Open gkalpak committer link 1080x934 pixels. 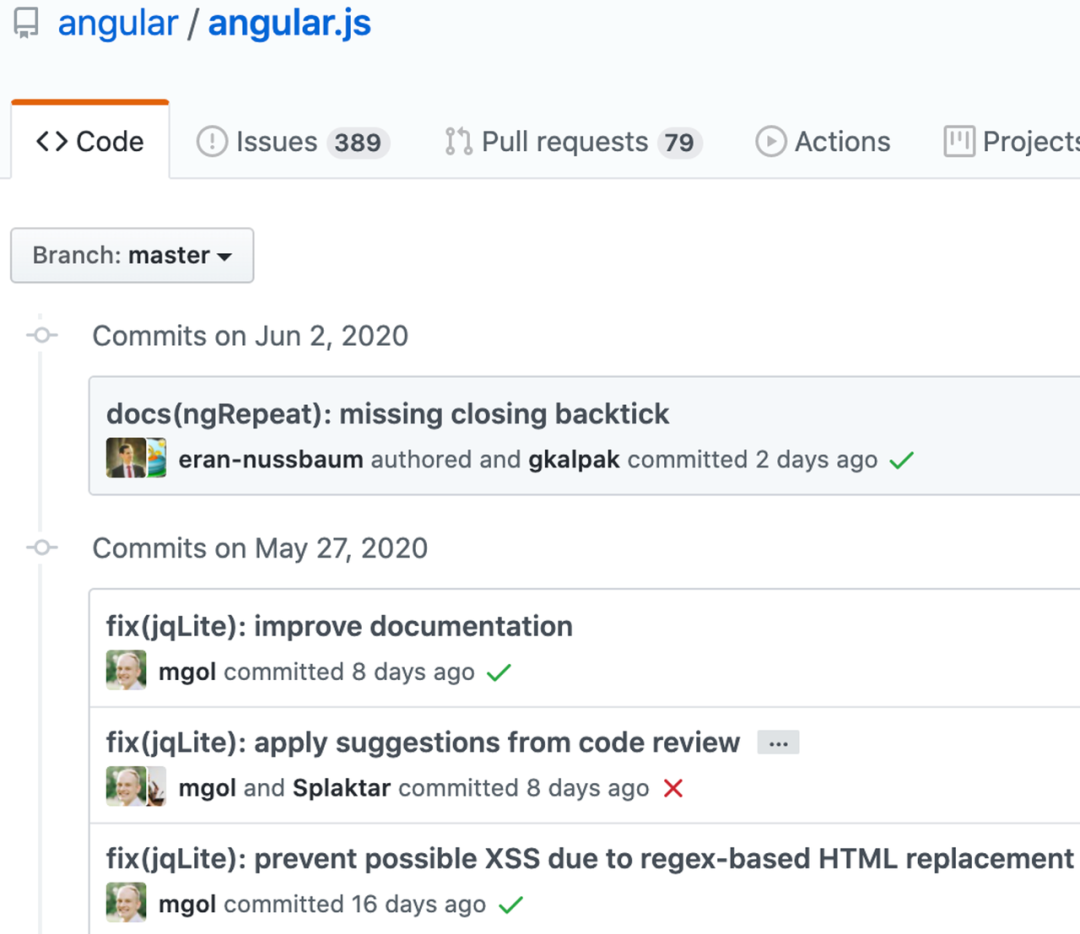574,459
